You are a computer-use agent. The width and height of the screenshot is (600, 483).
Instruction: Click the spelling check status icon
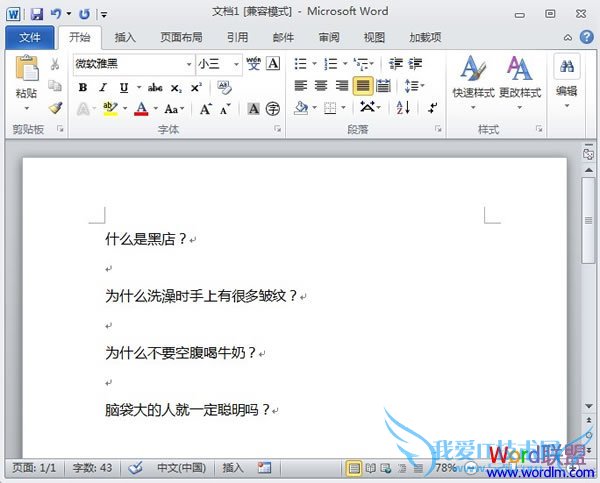point(135,468)
